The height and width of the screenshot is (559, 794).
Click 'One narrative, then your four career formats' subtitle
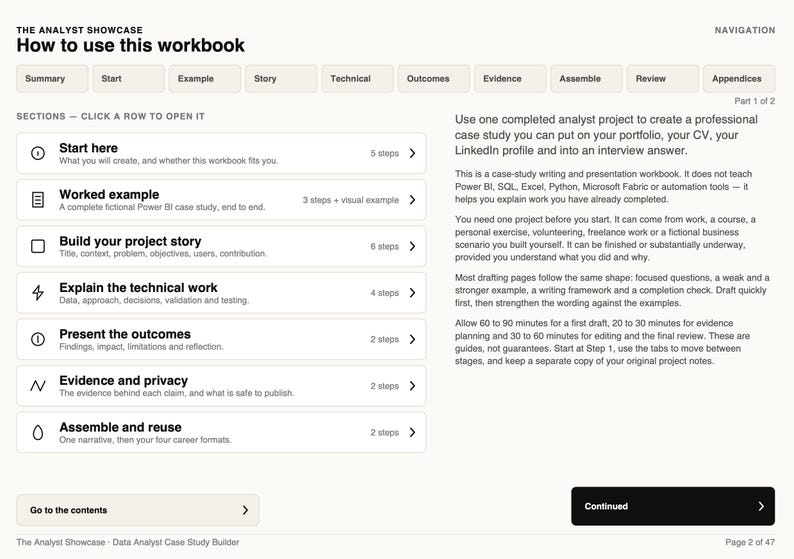click(145, 440)
